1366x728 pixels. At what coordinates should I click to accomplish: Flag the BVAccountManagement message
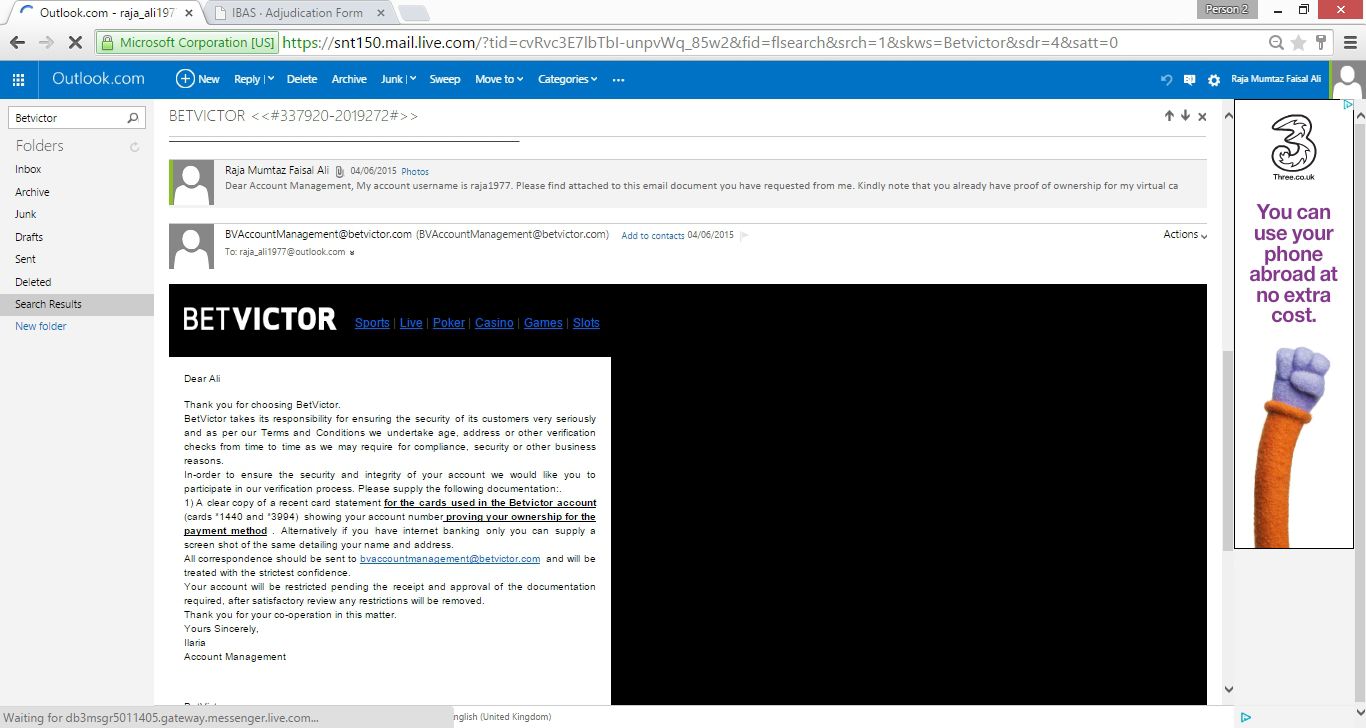click(x=744, y=236)
